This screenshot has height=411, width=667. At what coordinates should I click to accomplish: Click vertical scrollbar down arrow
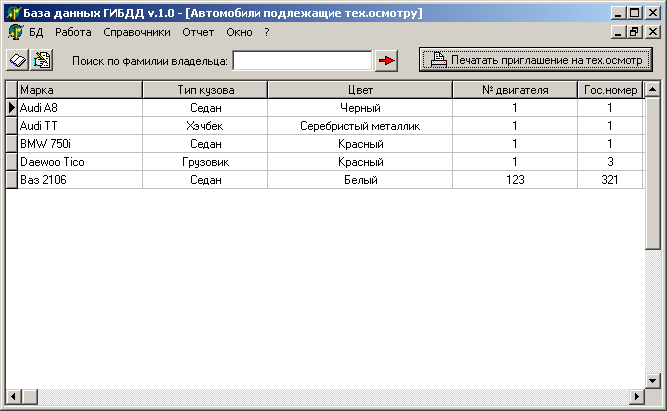pos(652,380)
